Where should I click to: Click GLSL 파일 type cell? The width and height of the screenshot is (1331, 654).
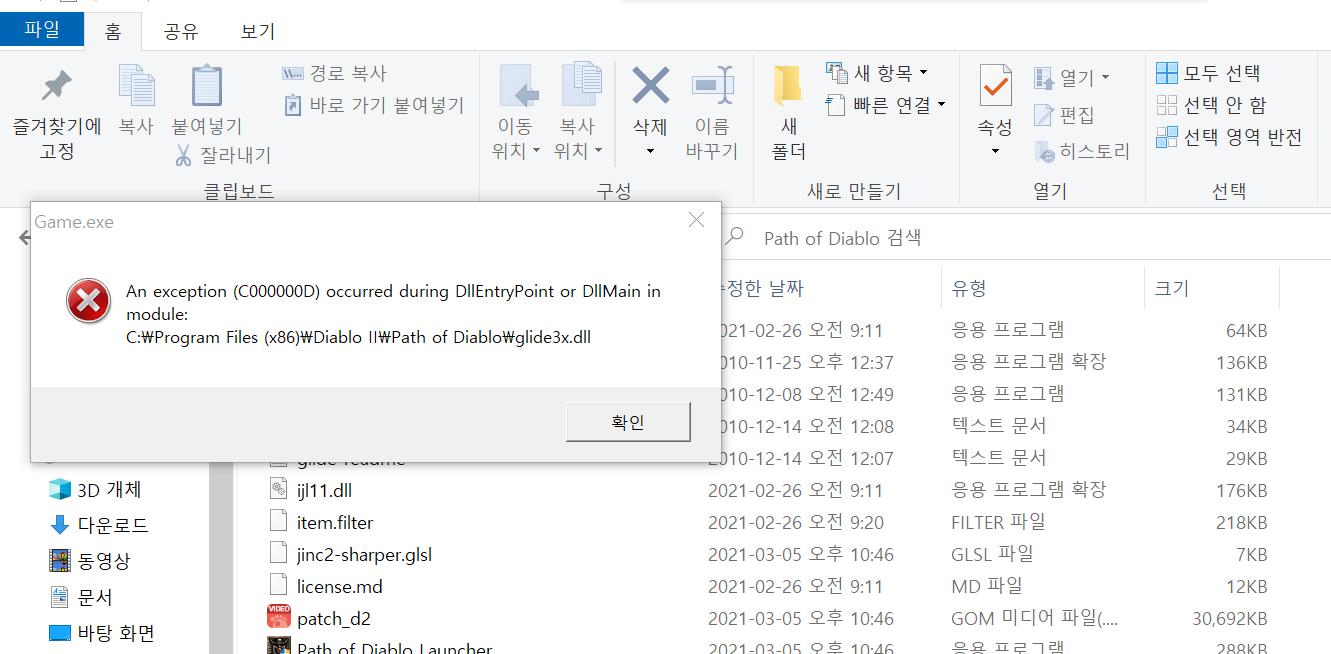pyautogui.click(x=992, y=554)
